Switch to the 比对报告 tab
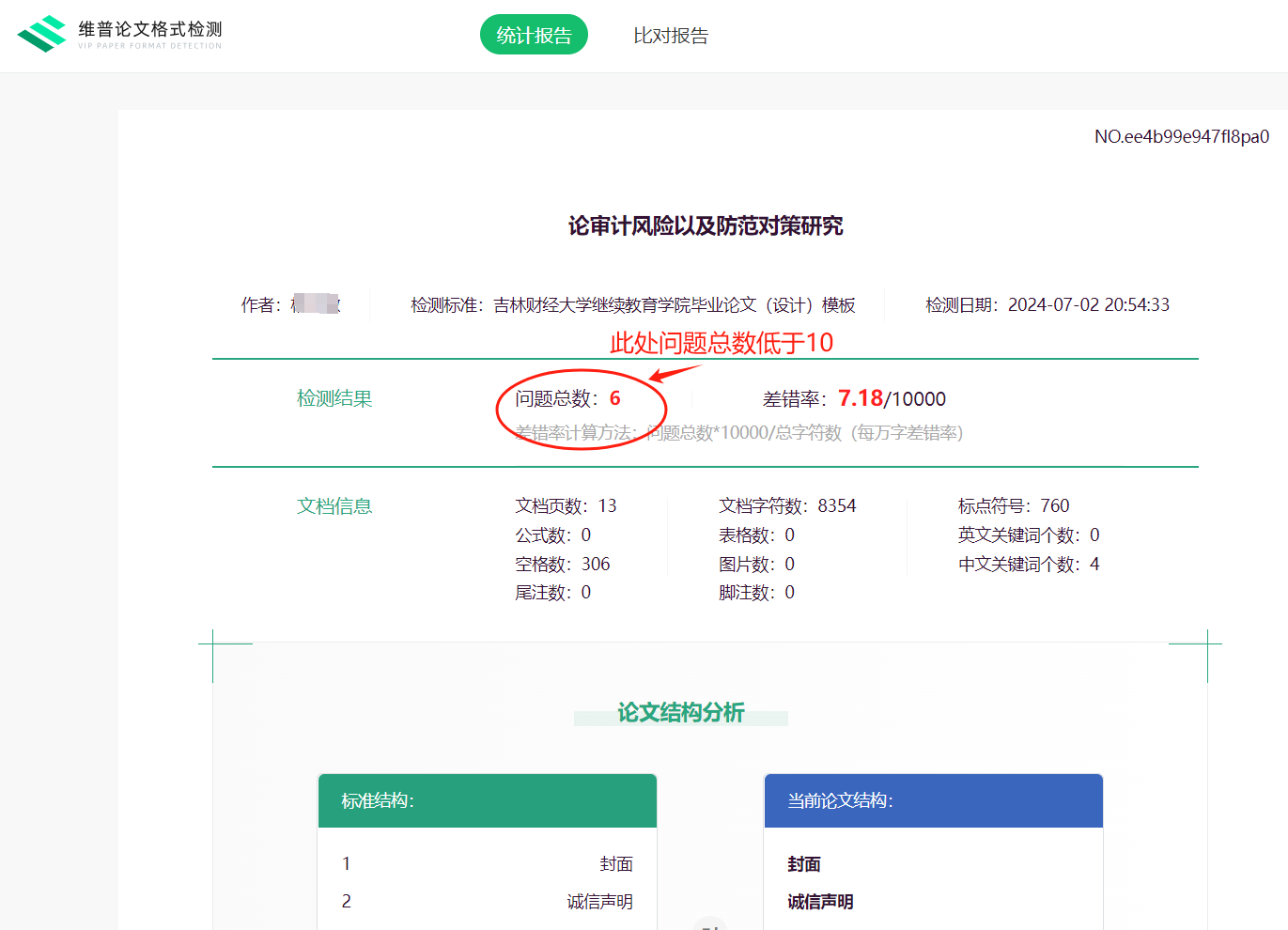Screen dimensions: 1288x930 tap(671, 35)
